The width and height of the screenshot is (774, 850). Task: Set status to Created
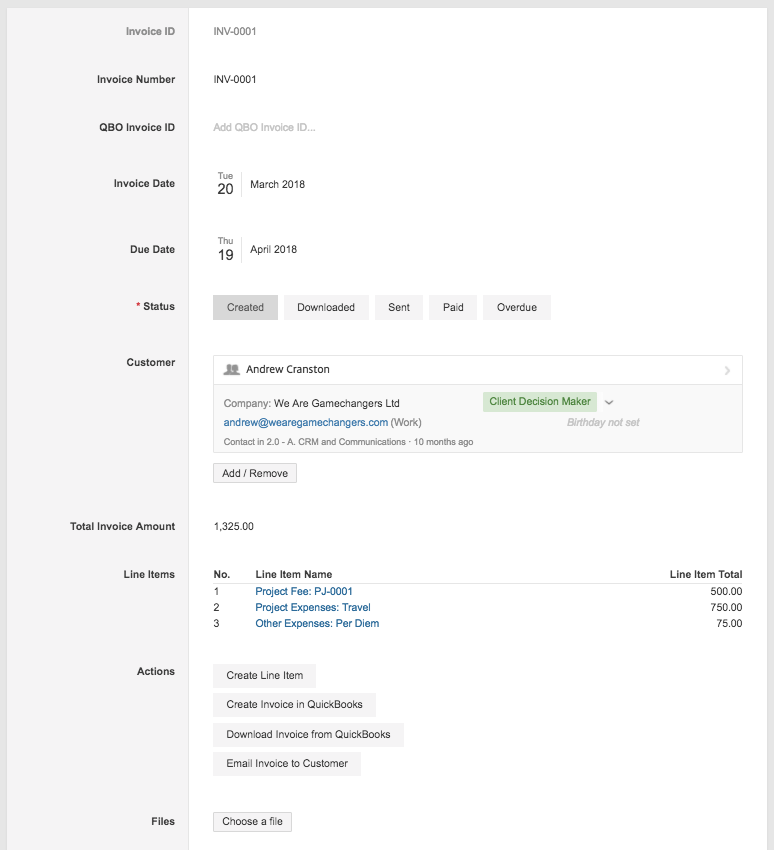click(245, 307)
